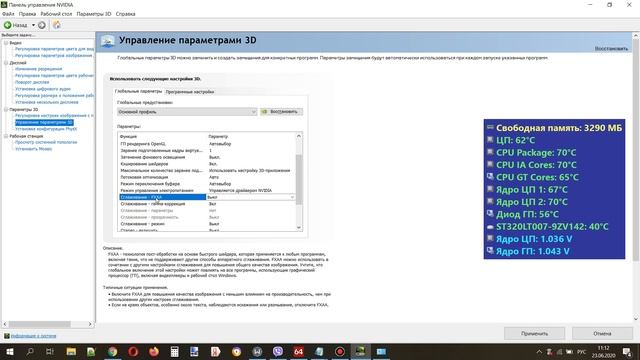Open the Рабочий стол menu
This screenshot has width=640, height=360.
[x=56, y=14]
